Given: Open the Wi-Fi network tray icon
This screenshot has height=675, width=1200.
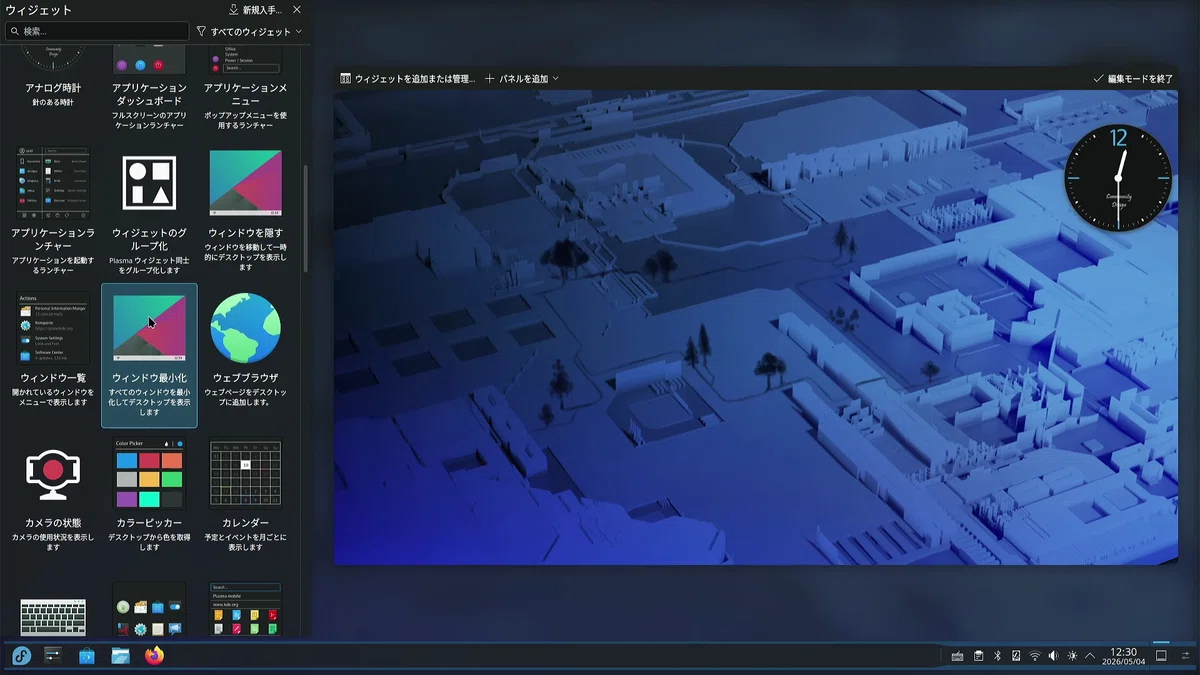Looking at the screenshot, I should (x=1035, y=656).
